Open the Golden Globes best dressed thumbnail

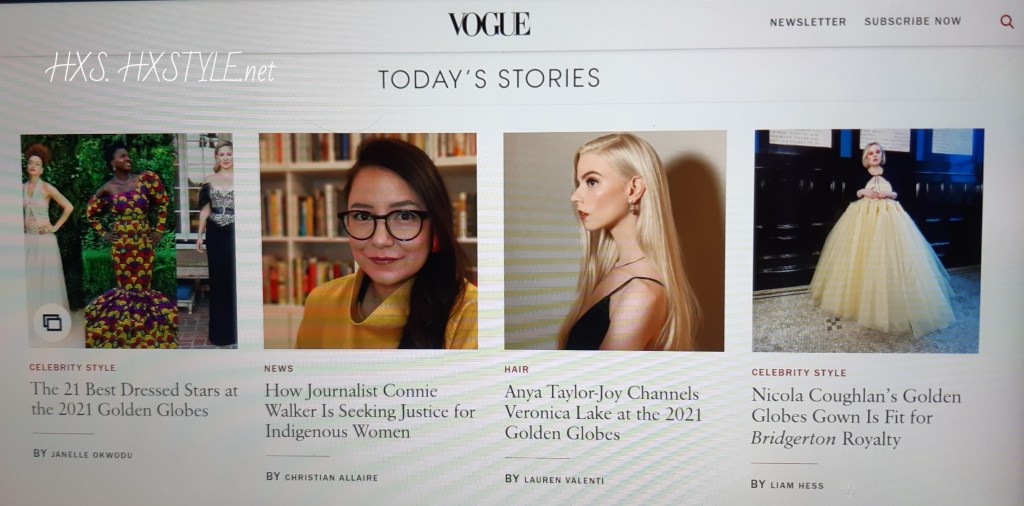[129, 241]
